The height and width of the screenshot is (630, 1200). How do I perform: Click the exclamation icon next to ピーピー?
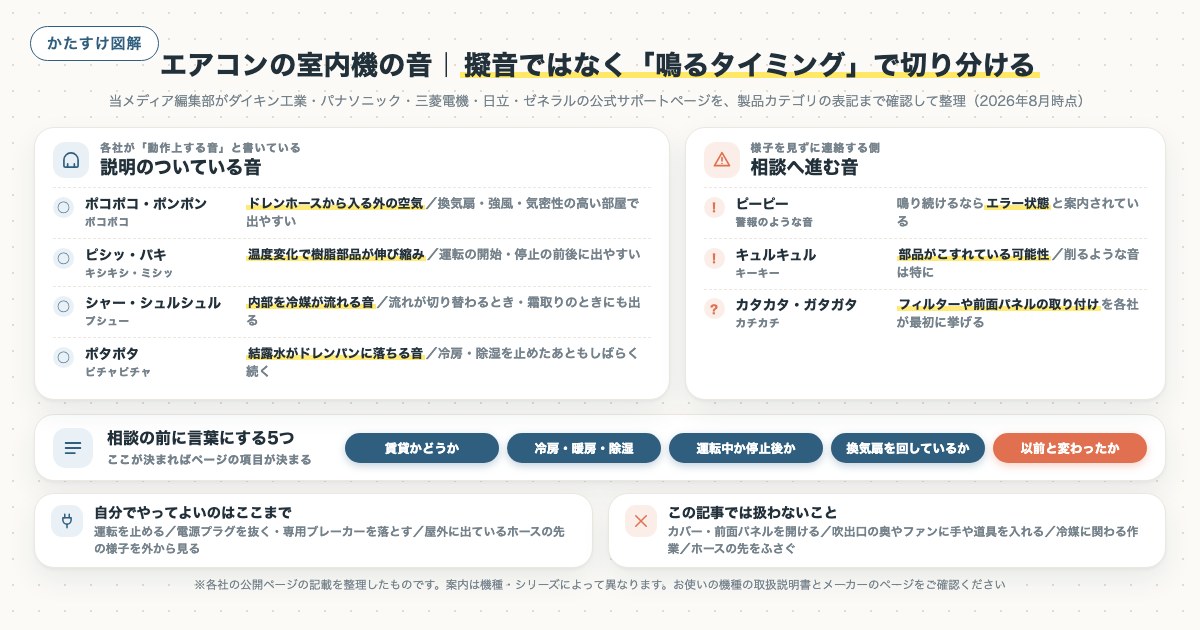pos(714,208)
